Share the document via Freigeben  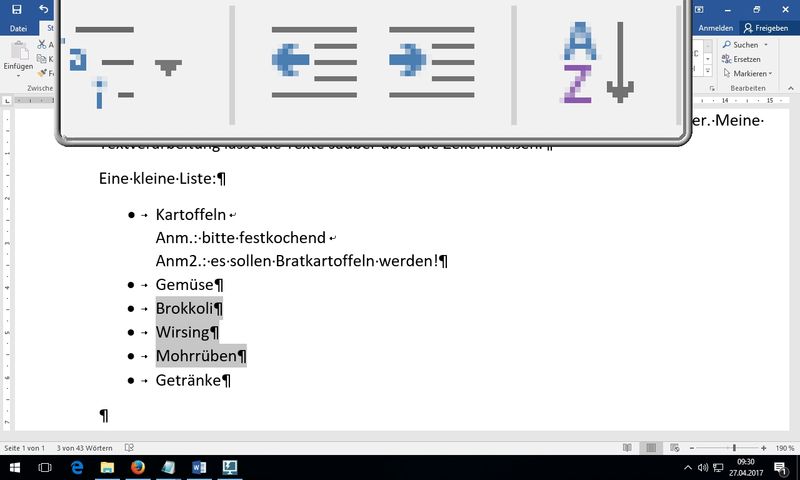click(x=766, y=28)
